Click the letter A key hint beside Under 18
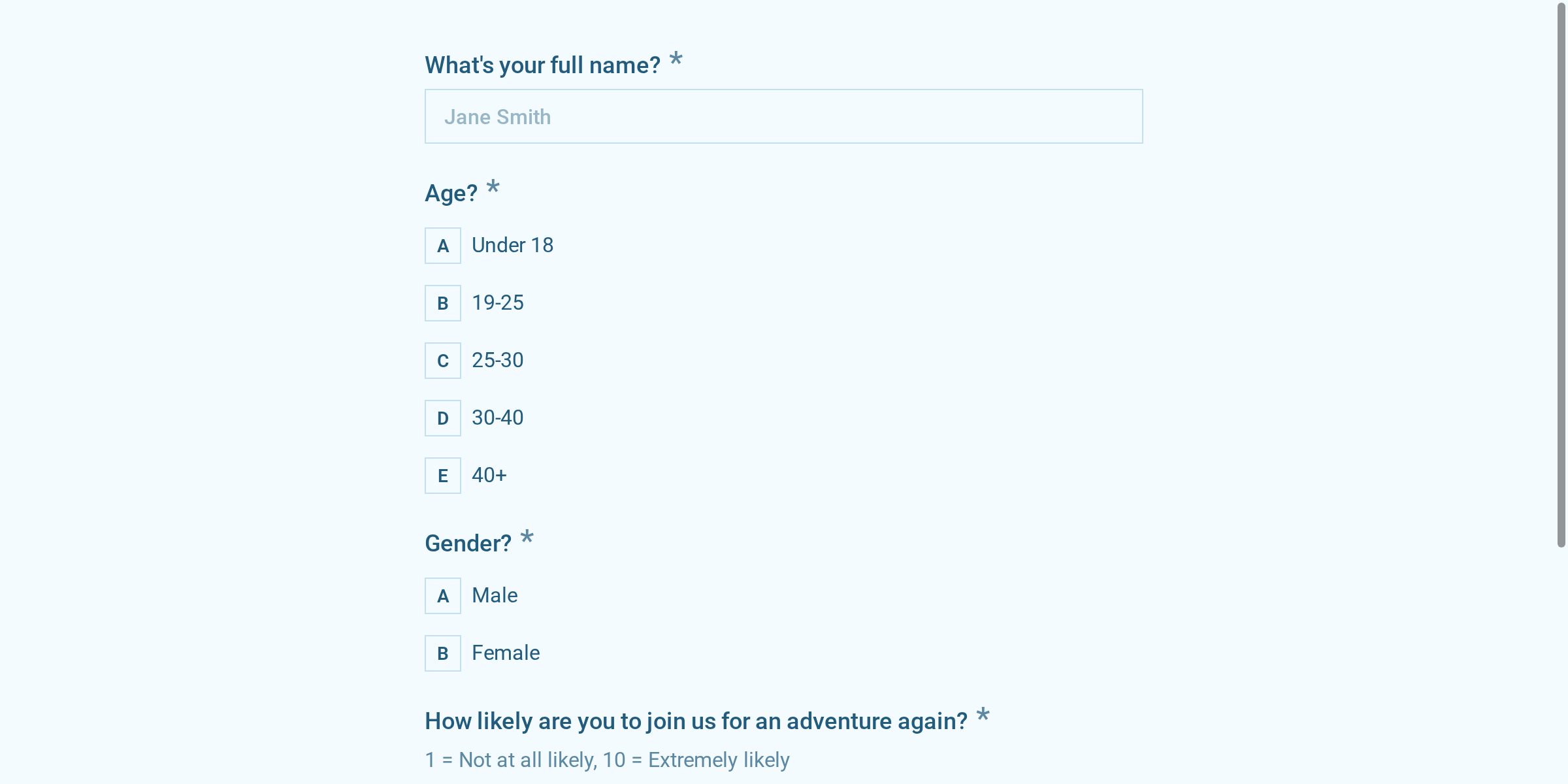Viewport: 1568px width, 784px height. pyautogui.click(x=443, y=246)
